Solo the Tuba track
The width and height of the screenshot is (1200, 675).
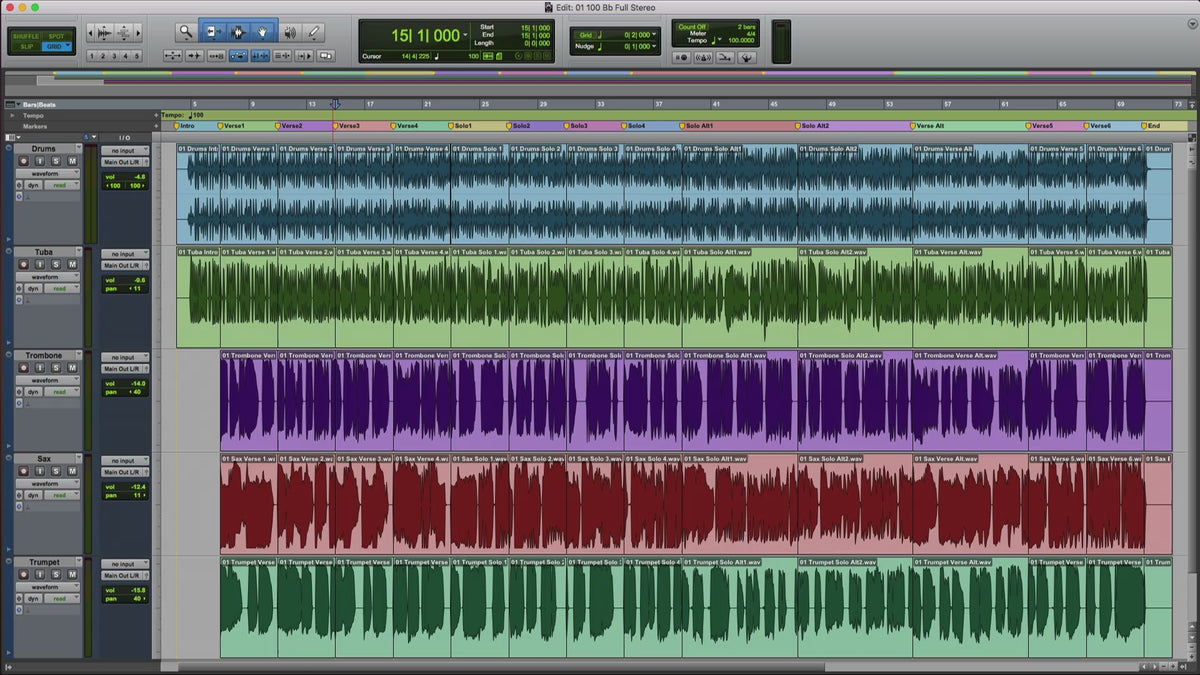(57, 265)
